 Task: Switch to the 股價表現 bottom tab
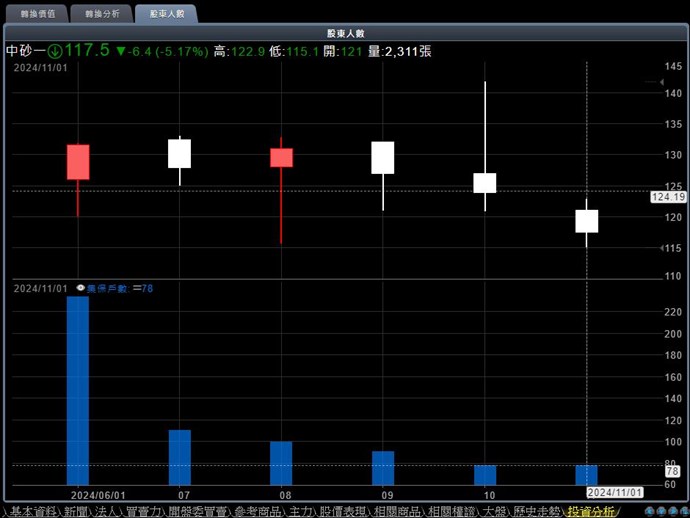click(342, 511)
